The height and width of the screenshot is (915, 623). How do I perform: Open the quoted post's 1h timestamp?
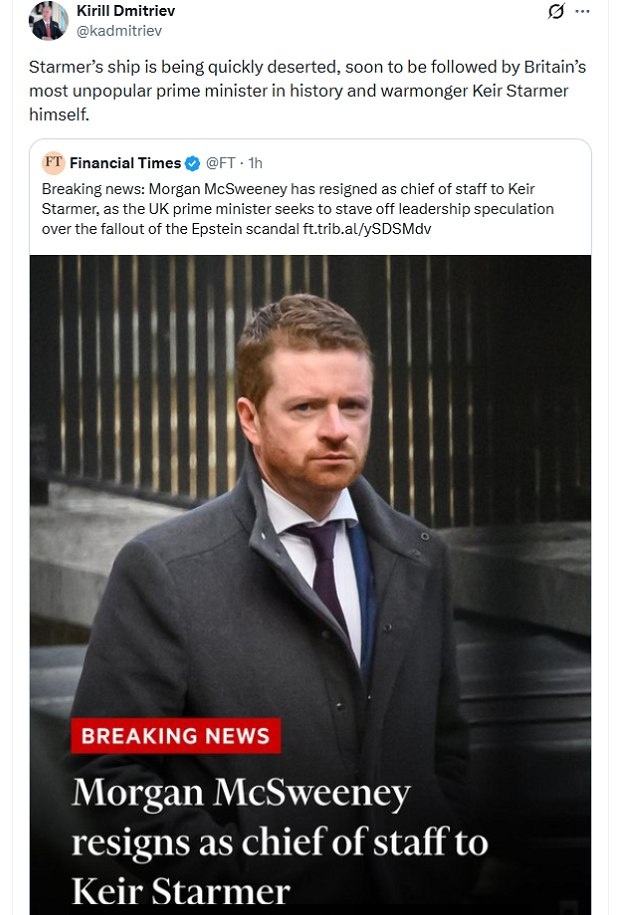coord(256,163)
